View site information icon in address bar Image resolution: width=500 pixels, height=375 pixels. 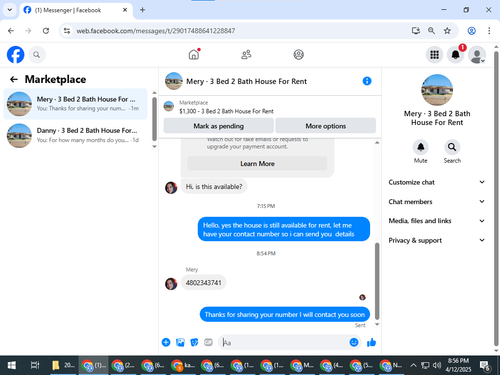coord(67,31)
